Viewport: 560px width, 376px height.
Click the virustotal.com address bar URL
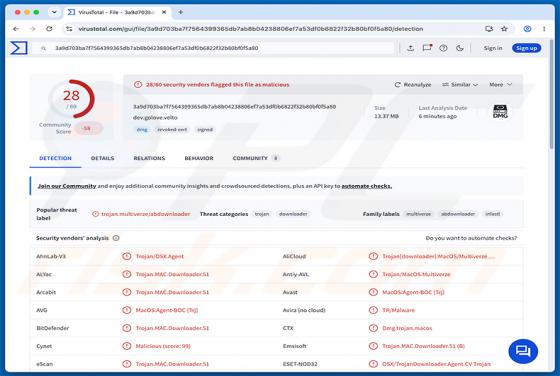tap(250, 29)
